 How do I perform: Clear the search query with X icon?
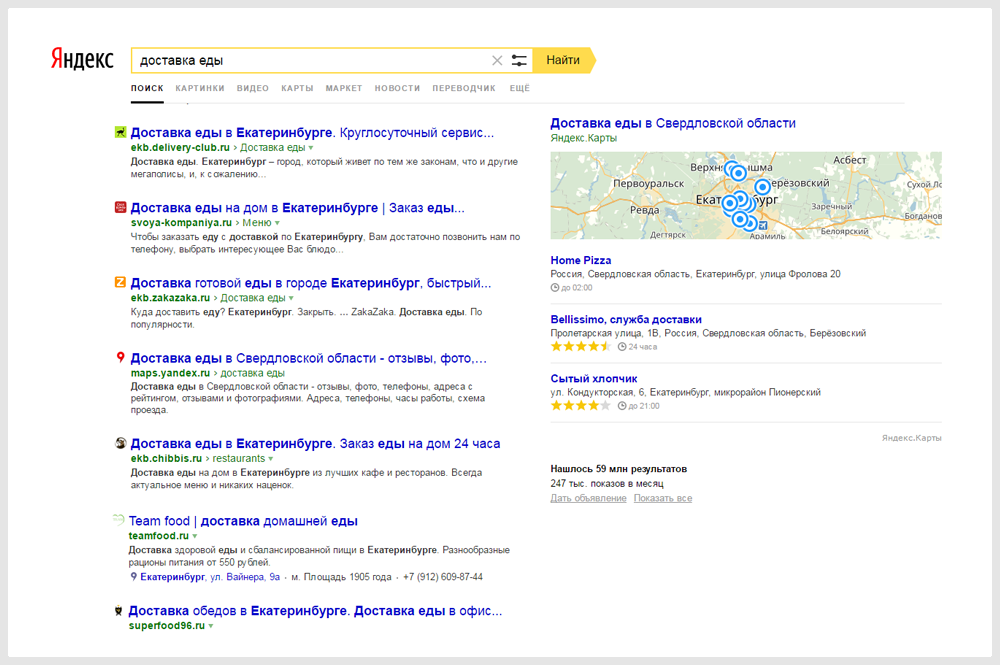click(497, 61)
